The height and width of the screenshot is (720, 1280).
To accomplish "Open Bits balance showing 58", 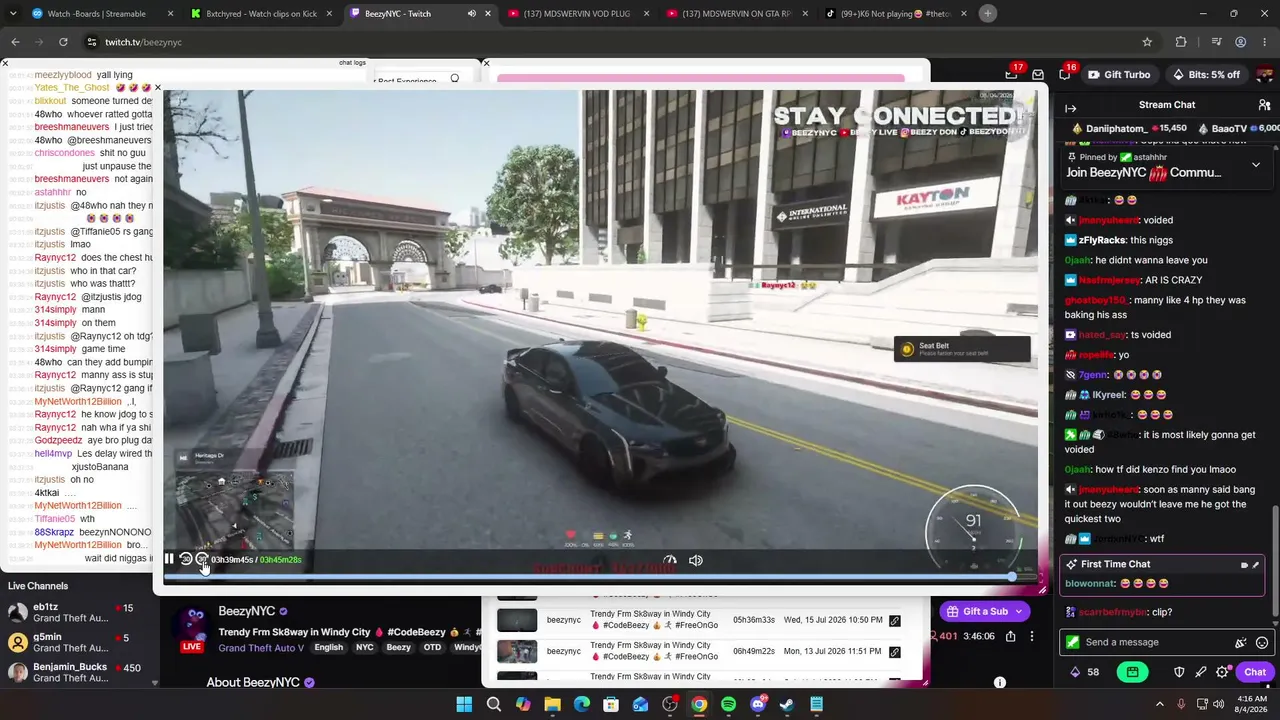I will 1085,672.
